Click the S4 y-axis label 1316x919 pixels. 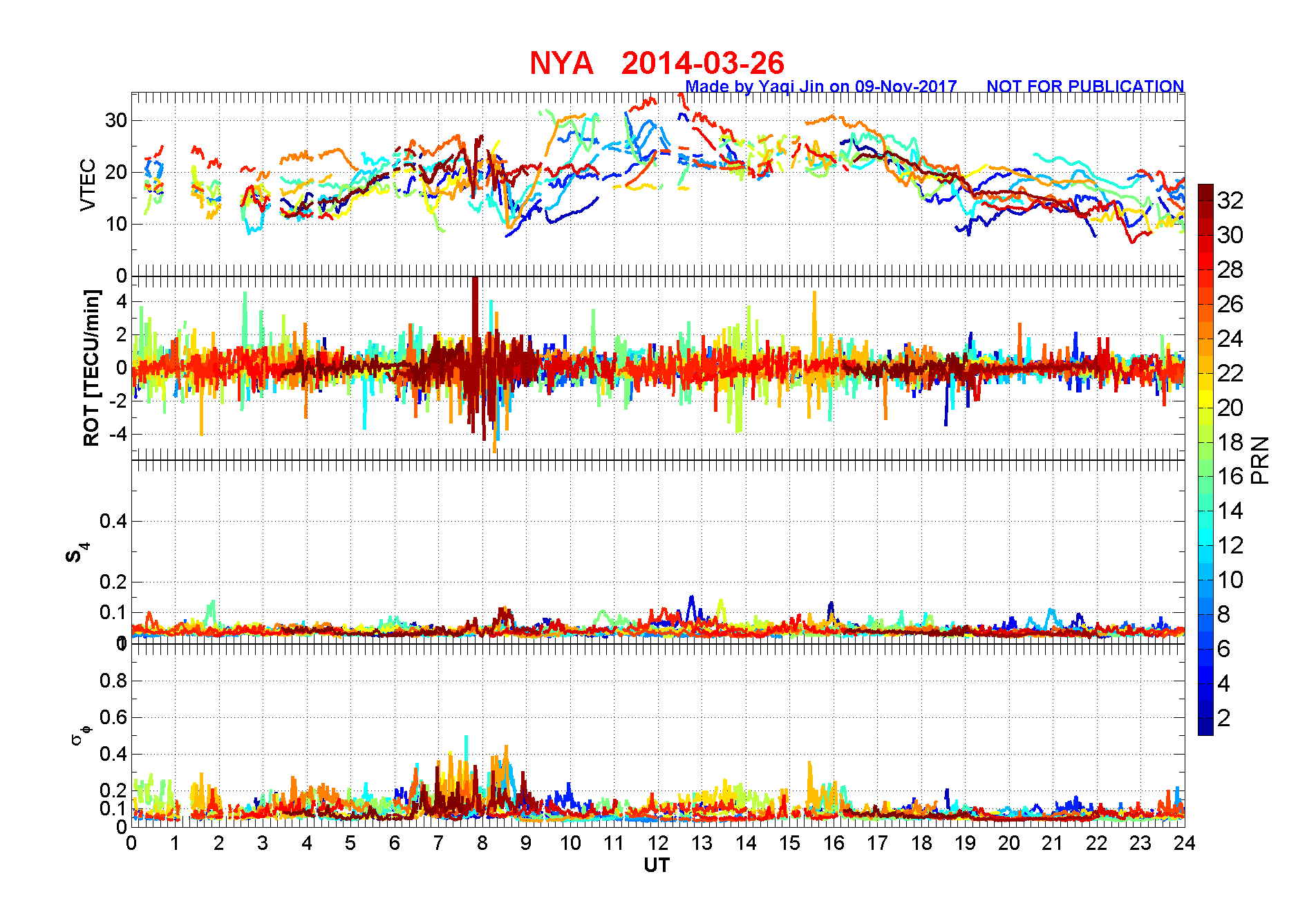tap(77, 553)
